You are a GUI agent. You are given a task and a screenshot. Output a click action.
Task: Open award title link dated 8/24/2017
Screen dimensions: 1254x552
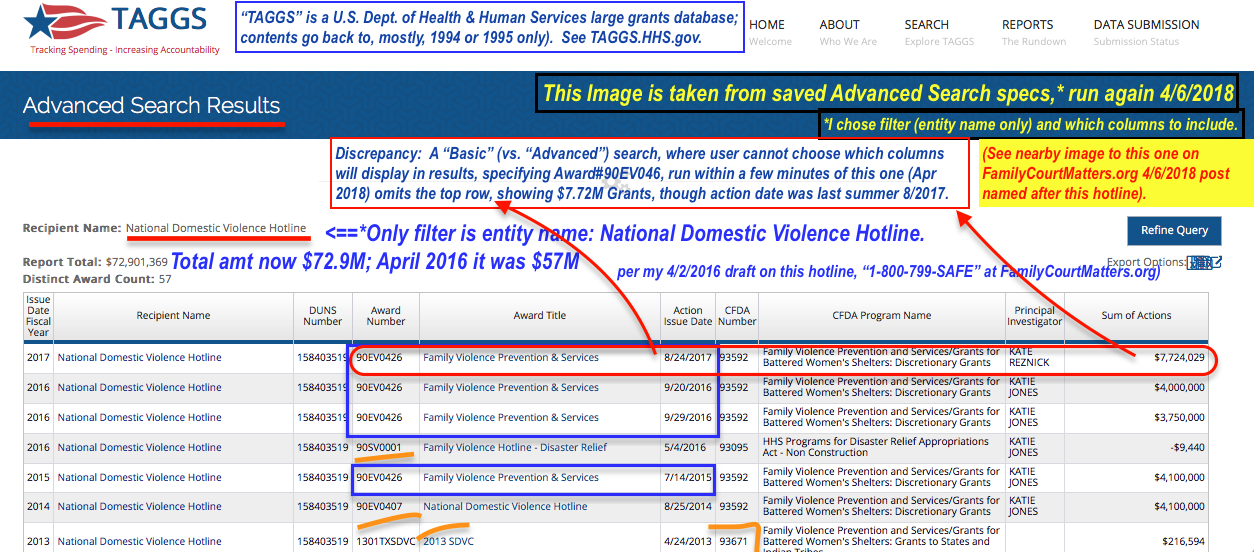(x=510, y=358)
